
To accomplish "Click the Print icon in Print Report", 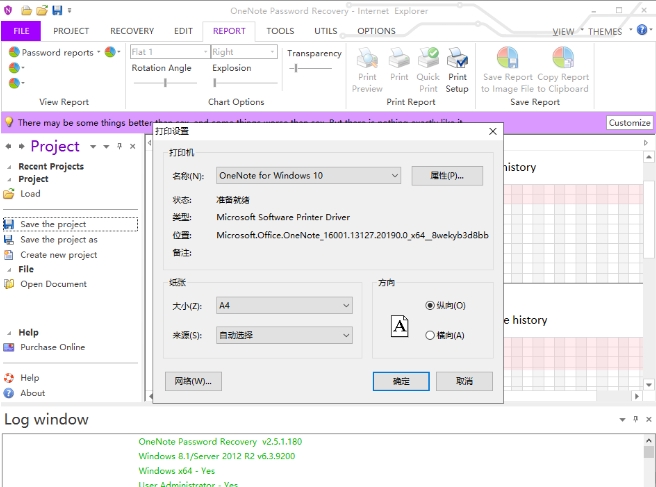I will (399, 58).
